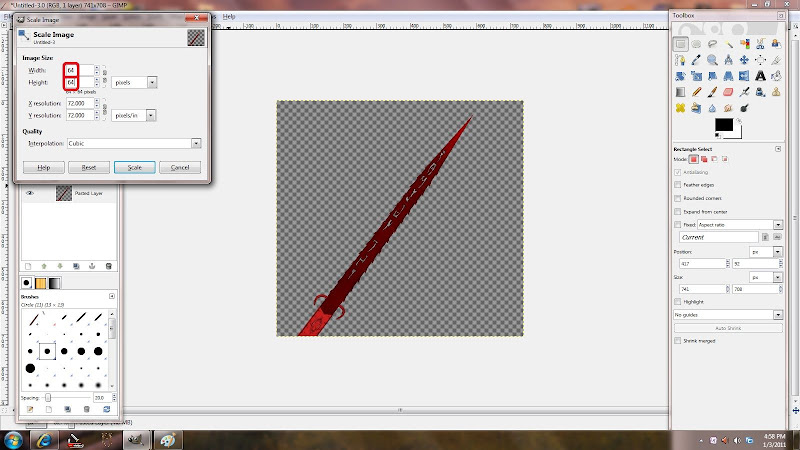
Task: Select the Rectangle Select tool in Toolbox
Action: pos(680,44)
